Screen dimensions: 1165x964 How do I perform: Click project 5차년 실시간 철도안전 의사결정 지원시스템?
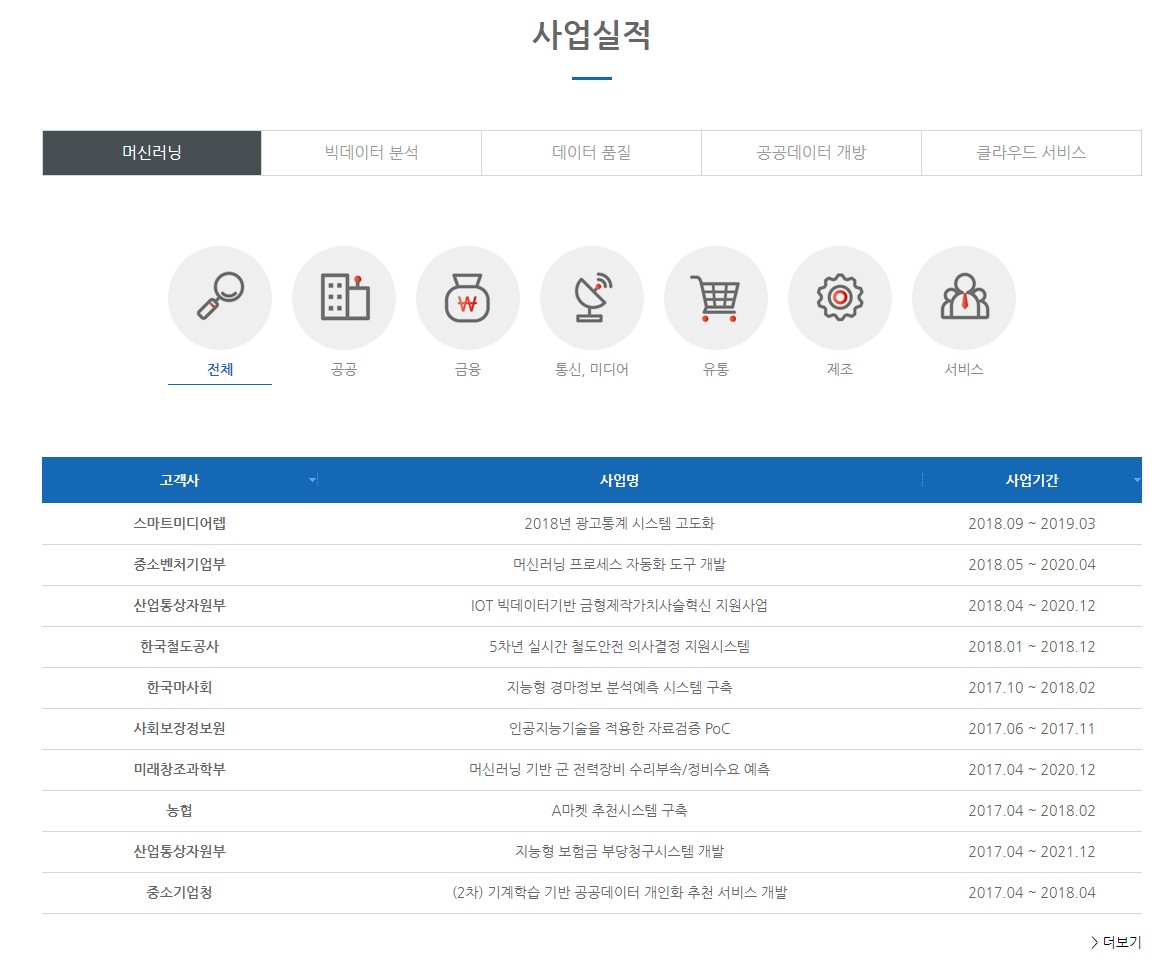(x=620, y=646)
